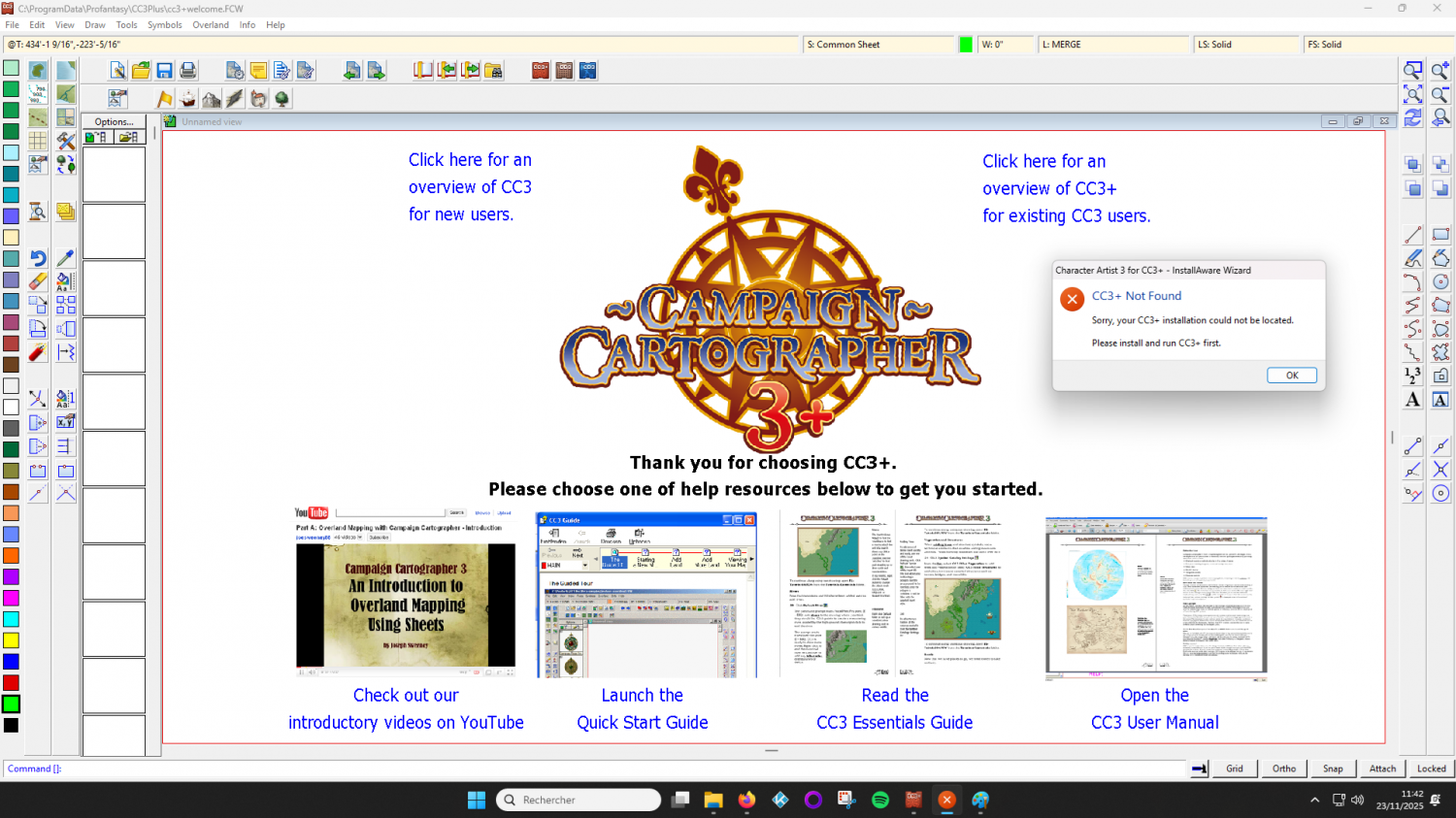Click OK in CC3+ Not Found dialog

click(x=1291, y=376)
